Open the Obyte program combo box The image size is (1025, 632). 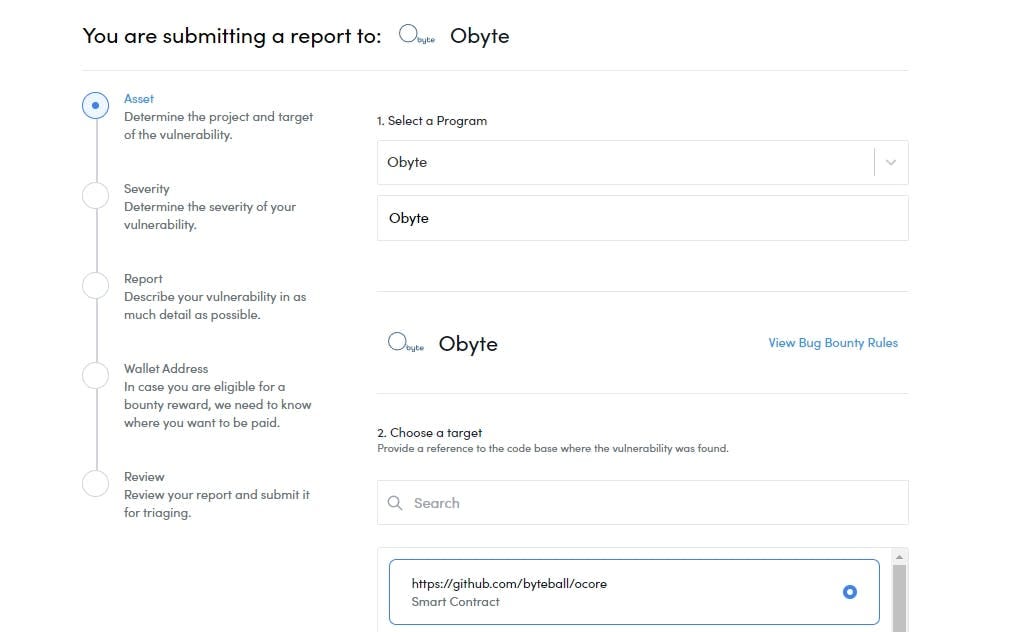(642, 162)
